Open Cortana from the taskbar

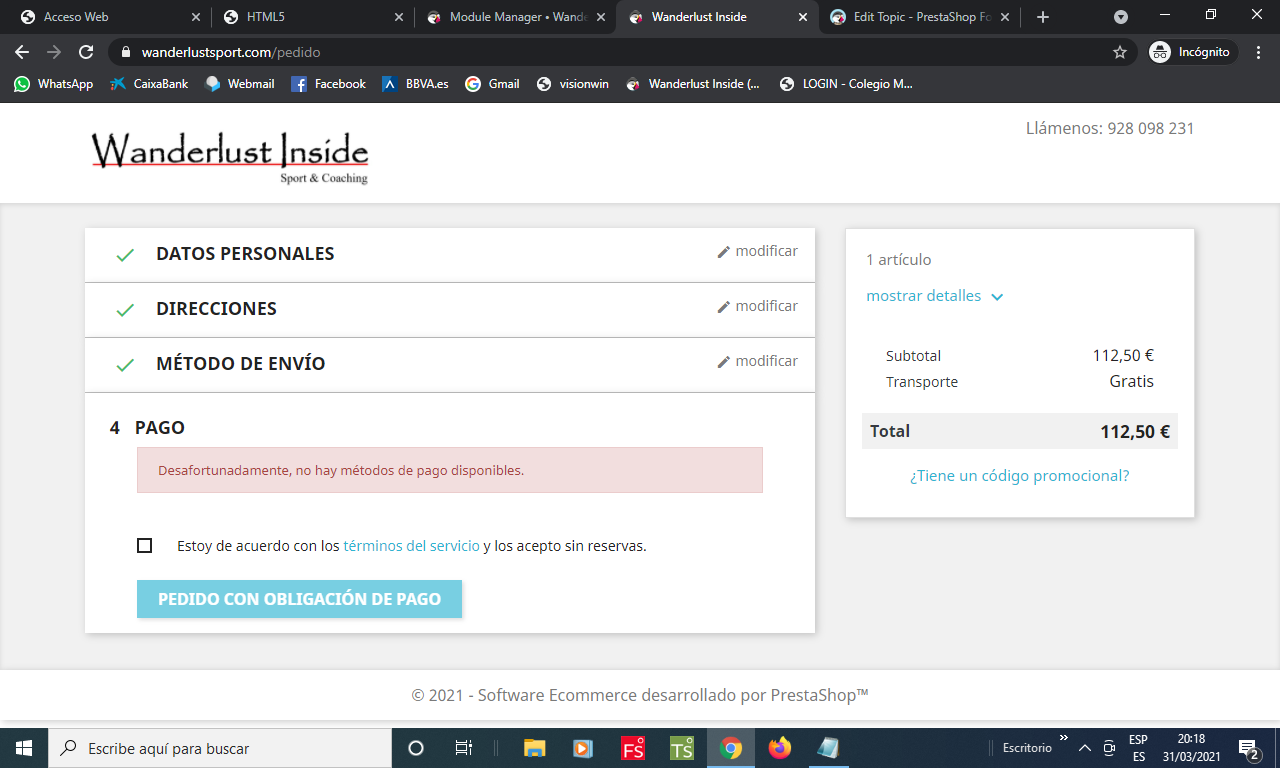coord(416,748)
